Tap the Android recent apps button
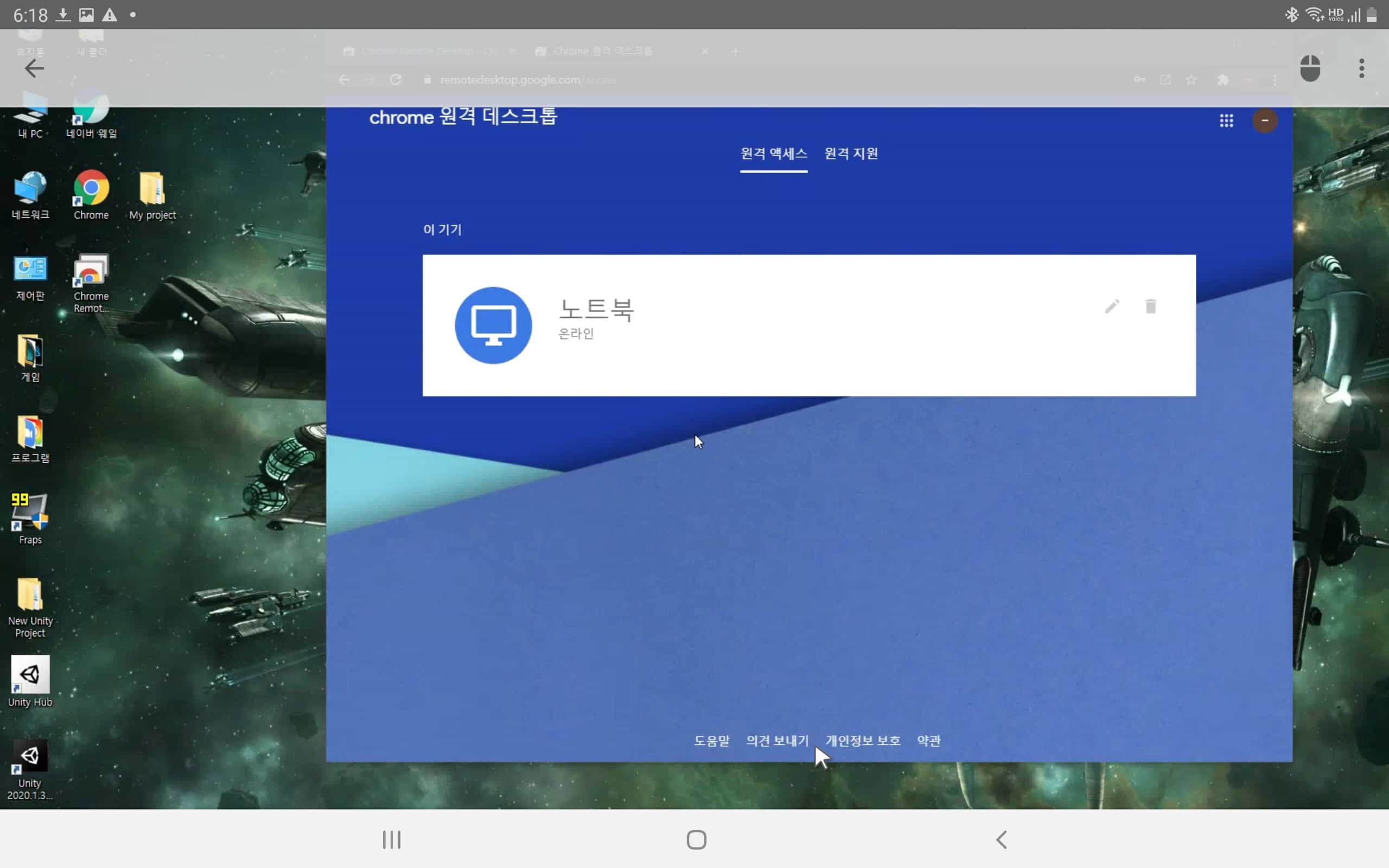Image resolution: width=1389 pixels, height=868 pixels. (392, 840)
